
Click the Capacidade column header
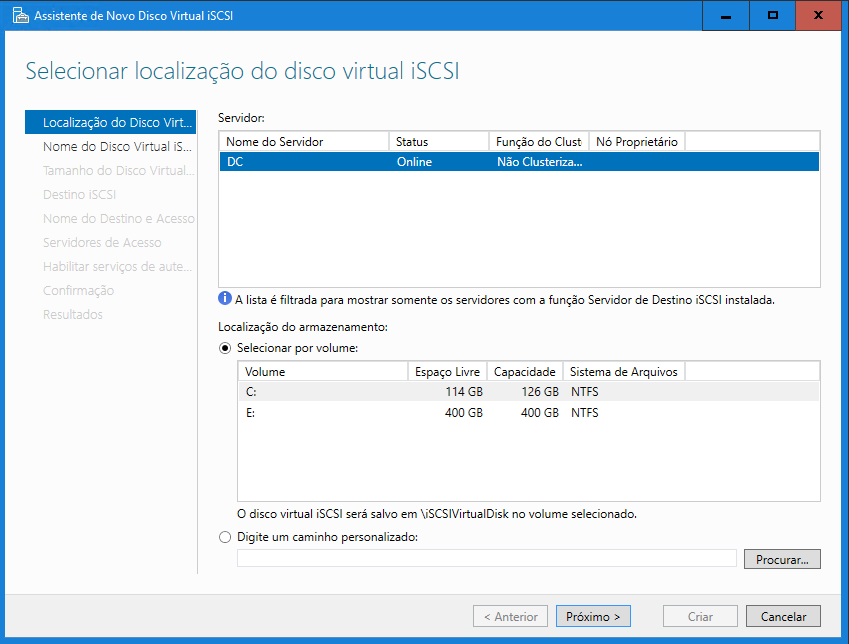pyautogui.click(x=524, y=372)
